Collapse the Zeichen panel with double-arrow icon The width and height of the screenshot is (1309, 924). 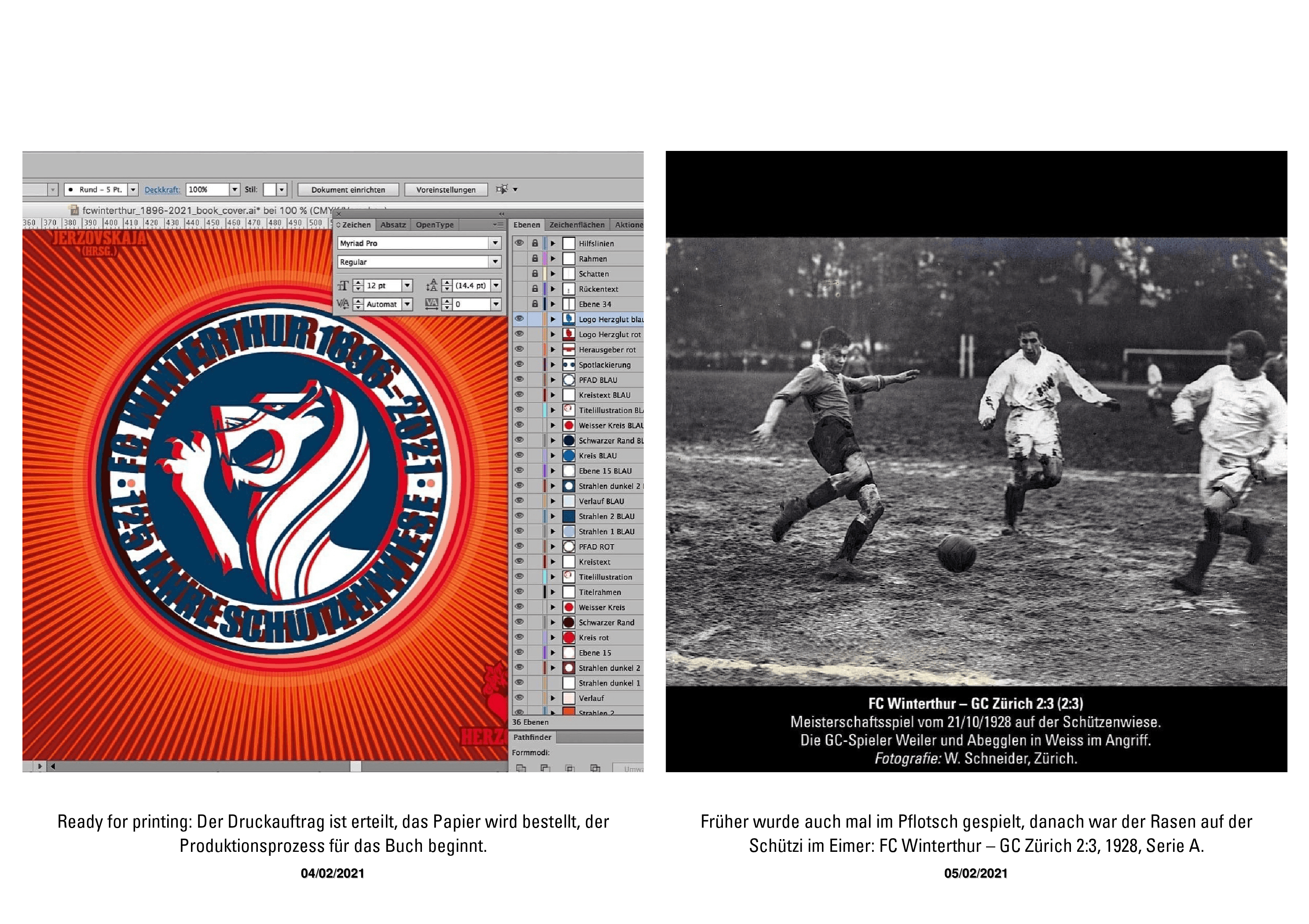(502, 214)
